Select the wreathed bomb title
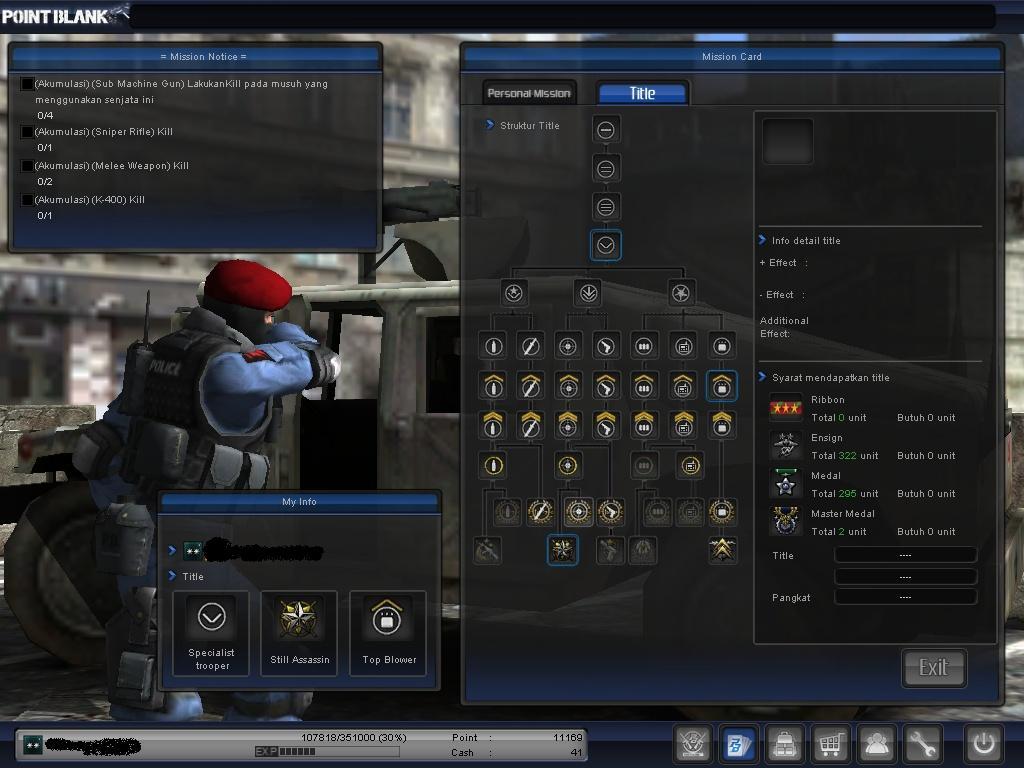The width and height of the screenshot is (1024, 768). tap(722, 512)
